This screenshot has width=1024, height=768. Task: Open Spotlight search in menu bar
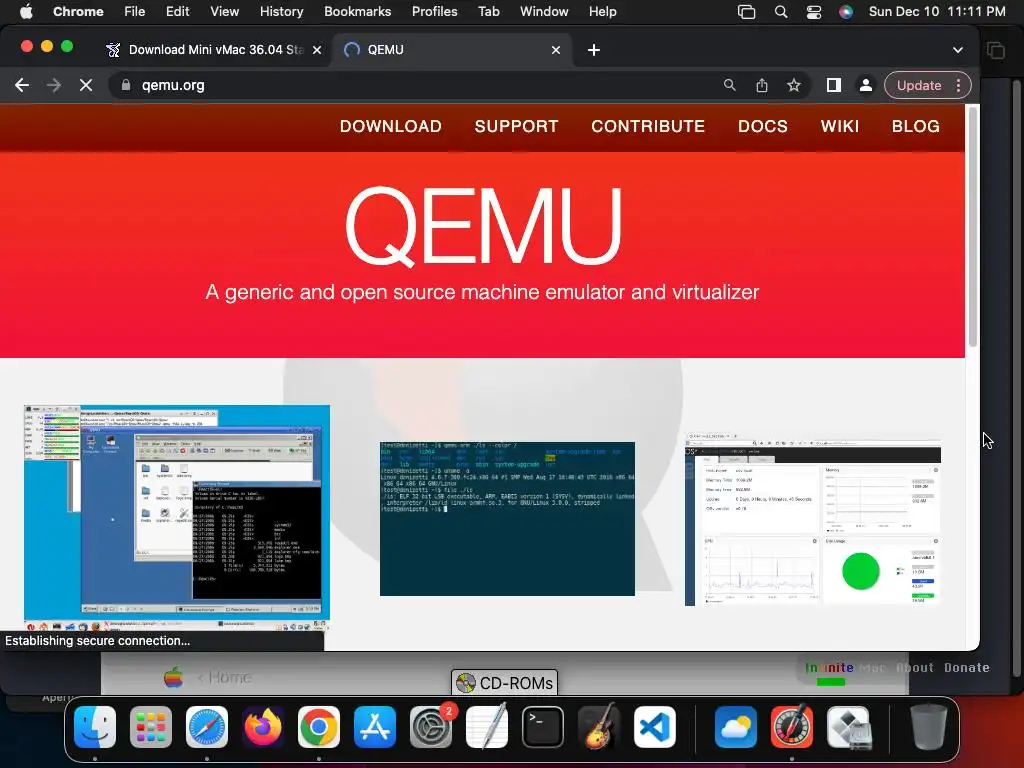coord(780,12)
